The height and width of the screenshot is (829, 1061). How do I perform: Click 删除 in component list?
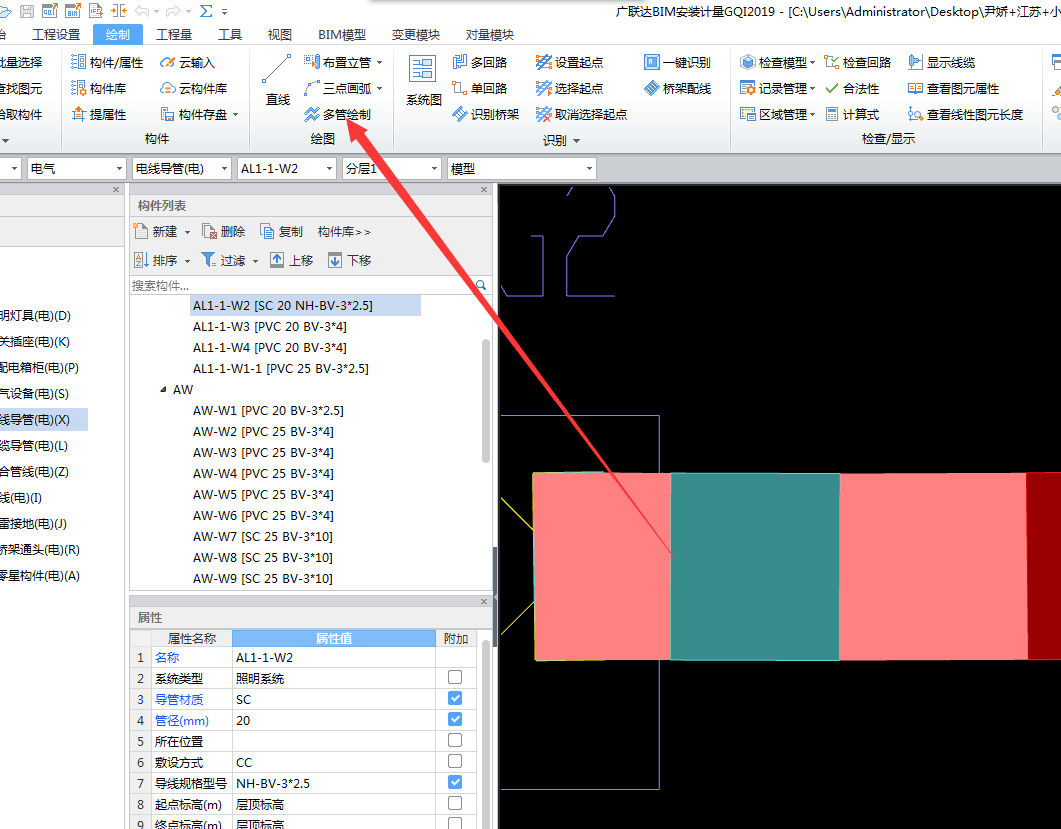coord(224,231)
